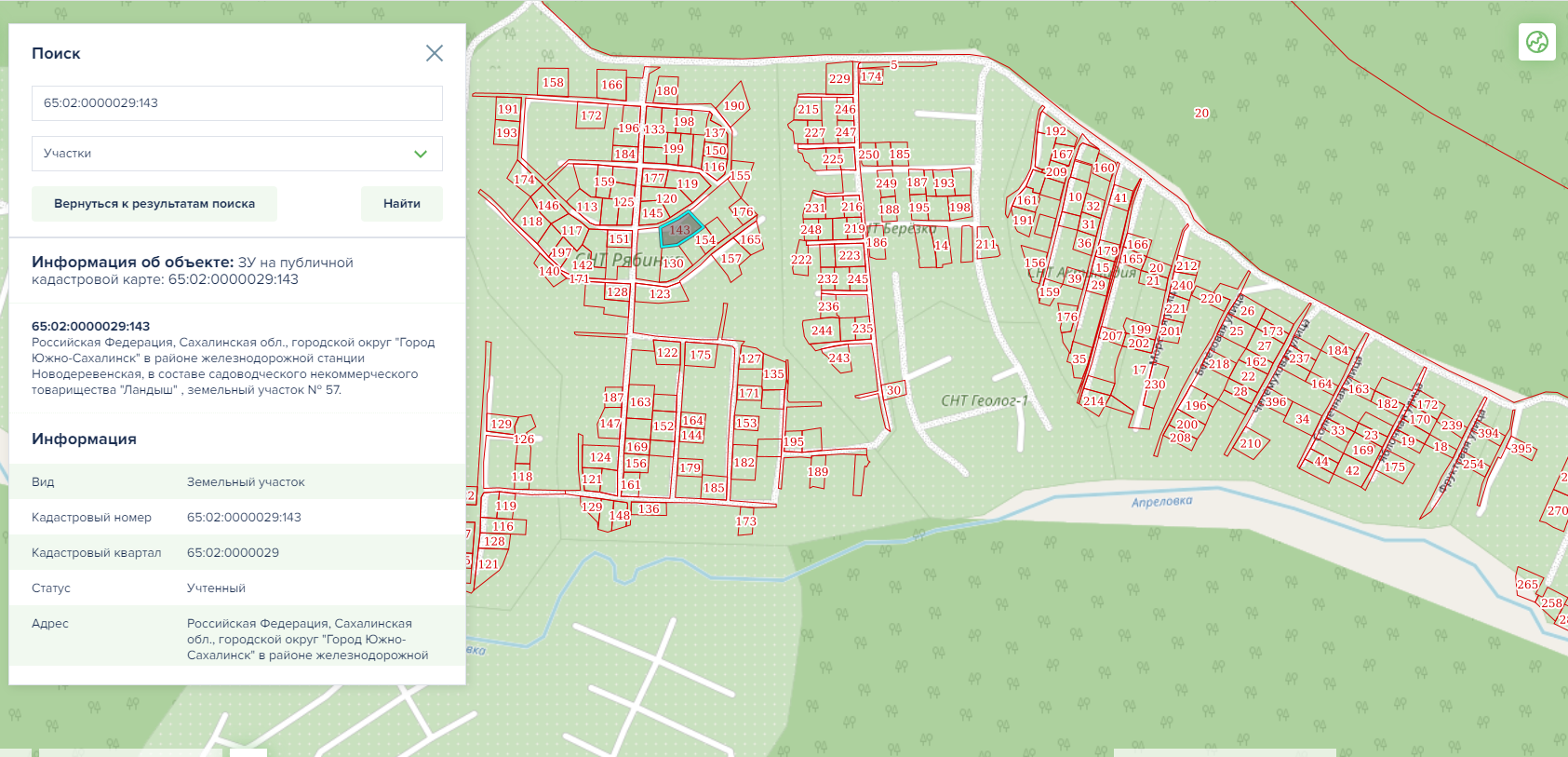Select parcel 175 in lower cluster
Screen dimensions: 1568x757
(x=700, y=355)
